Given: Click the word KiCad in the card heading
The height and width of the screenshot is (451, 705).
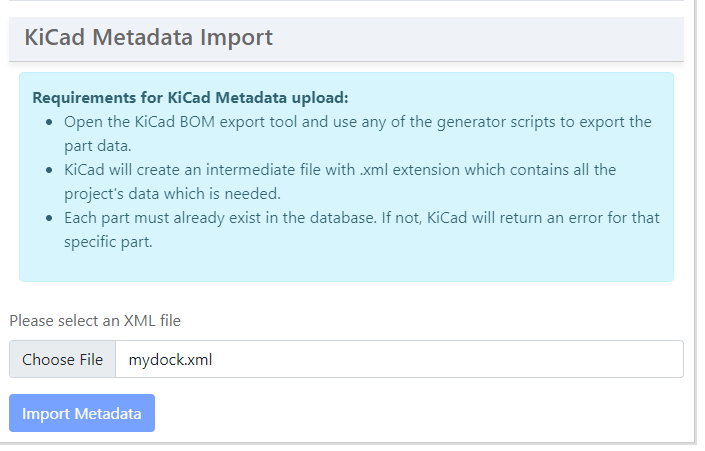Looking at the screenshot, I should point(55,38).
